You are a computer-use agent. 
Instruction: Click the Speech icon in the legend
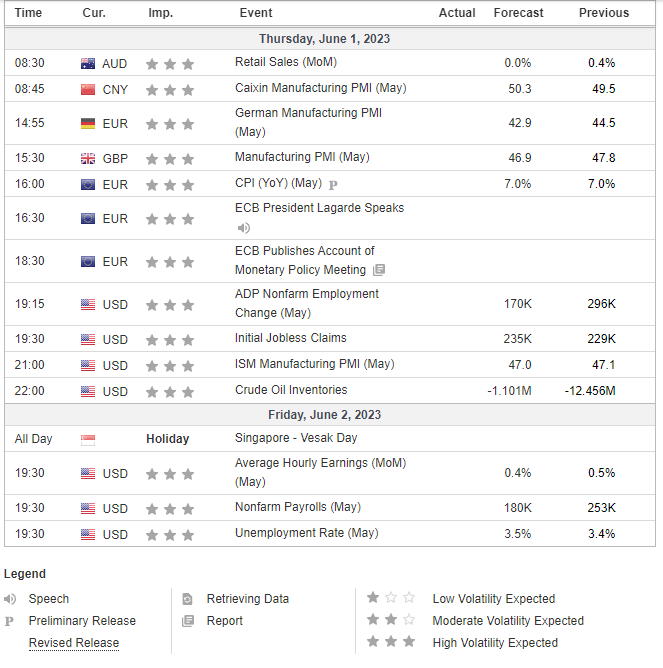click(x=11, y=599)
